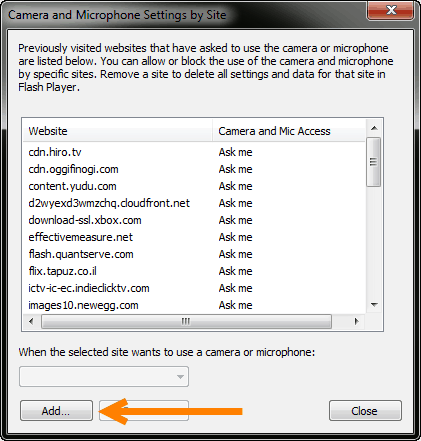Click the horizontal scrollbar left arrow
Viewport: 421px width, 441px height.
31,322
